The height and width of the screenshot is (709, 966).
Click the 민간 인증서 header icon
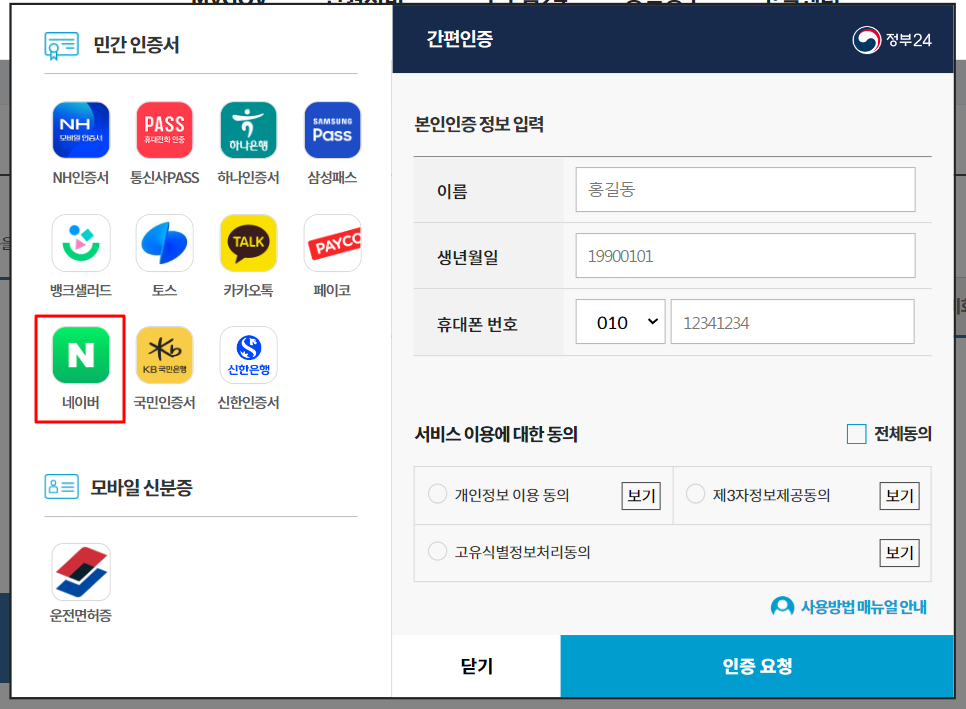tap(62, 46)
